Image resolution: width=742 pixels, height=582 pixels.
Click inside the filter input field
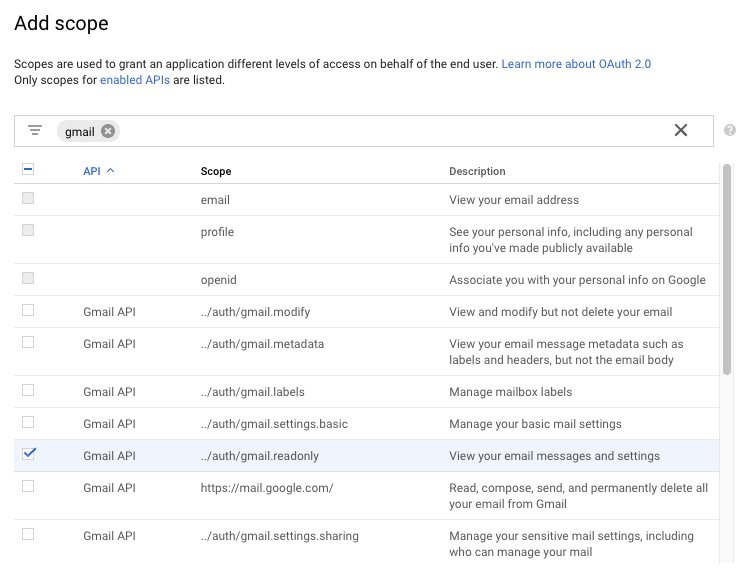pos(390,131)
